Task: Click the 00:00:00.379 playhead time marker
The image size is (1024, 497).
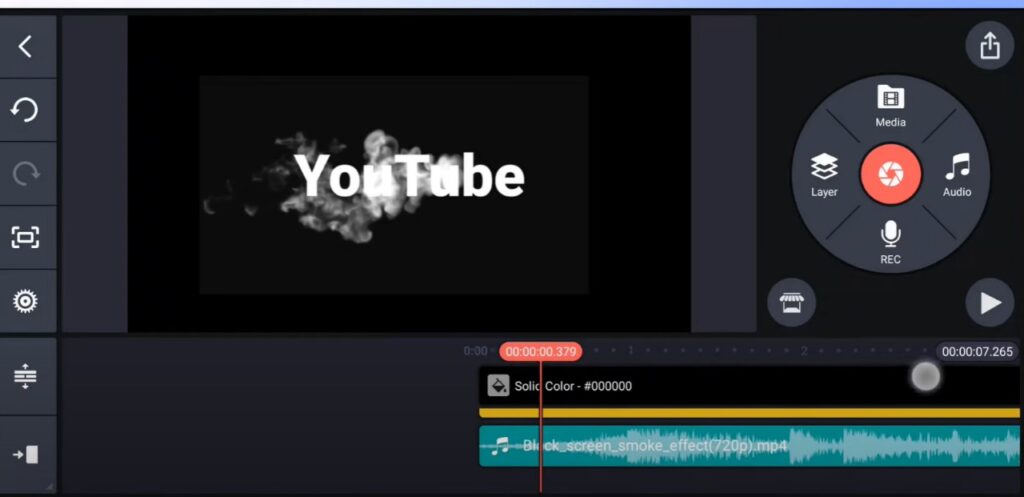Action: 541,352
